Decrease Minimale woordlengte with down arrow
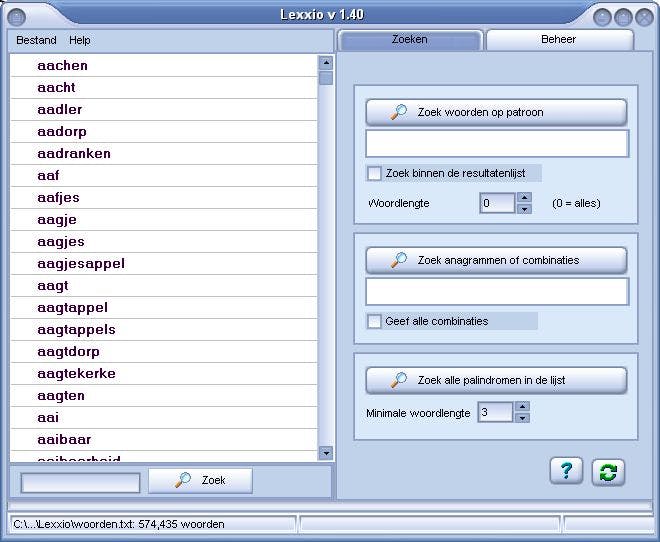The height and width of the screenshot is (542, 660). tap(522, 418)
